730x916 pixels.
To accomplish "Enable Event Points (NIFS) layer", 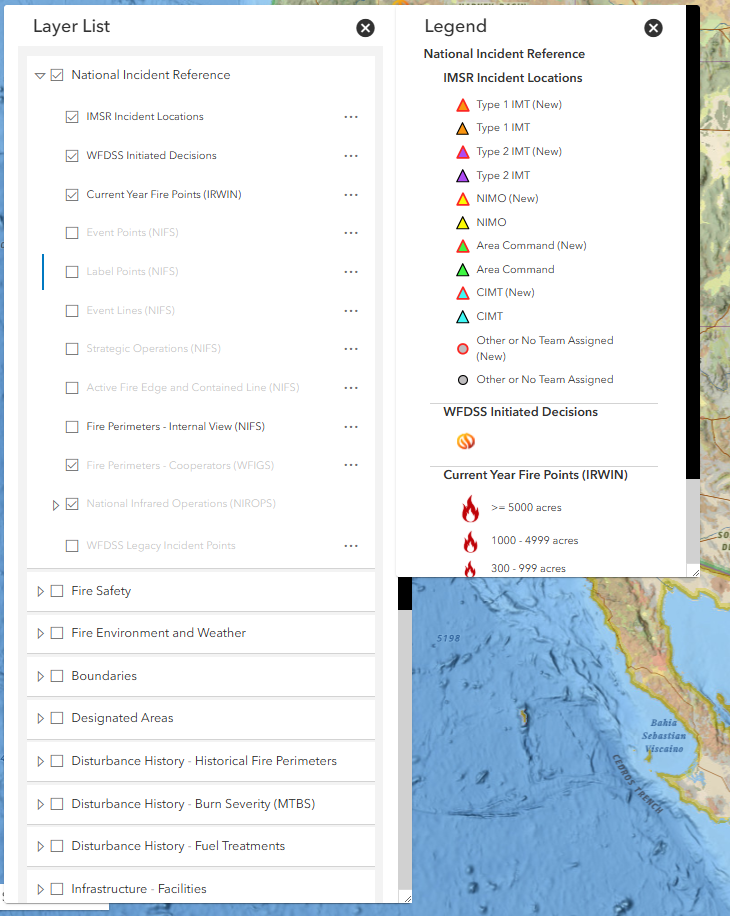I will 72,233.
